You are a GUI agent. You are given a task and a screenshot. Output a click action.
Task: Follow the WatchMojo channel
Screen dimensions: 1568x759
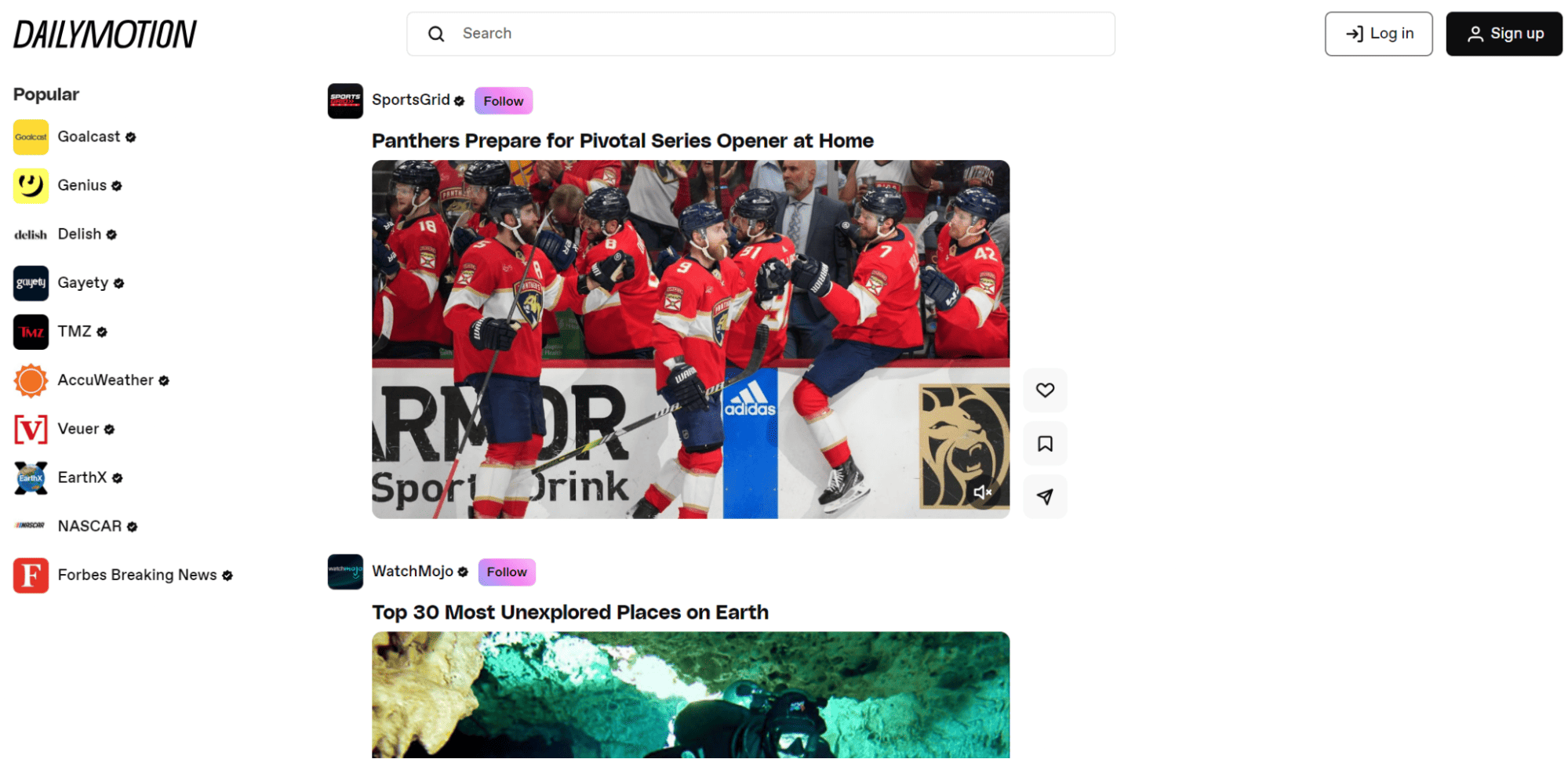click(507, 572)
